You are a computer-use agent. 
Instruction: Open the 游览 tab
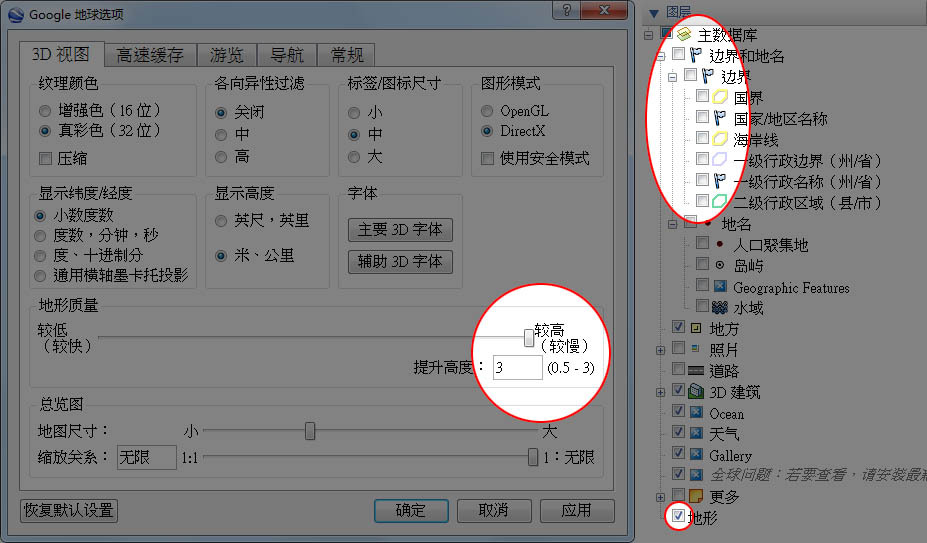click(227, 55)
